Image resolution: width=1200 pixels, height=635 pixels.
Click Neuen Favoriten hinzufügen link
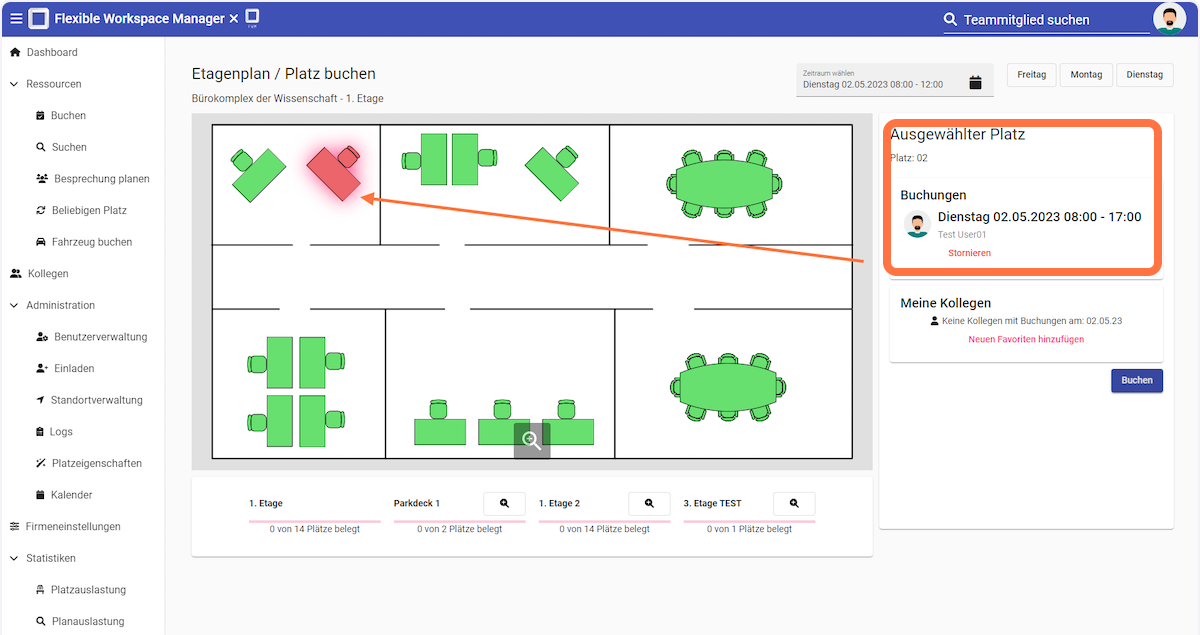click(x=1026, y=339)
